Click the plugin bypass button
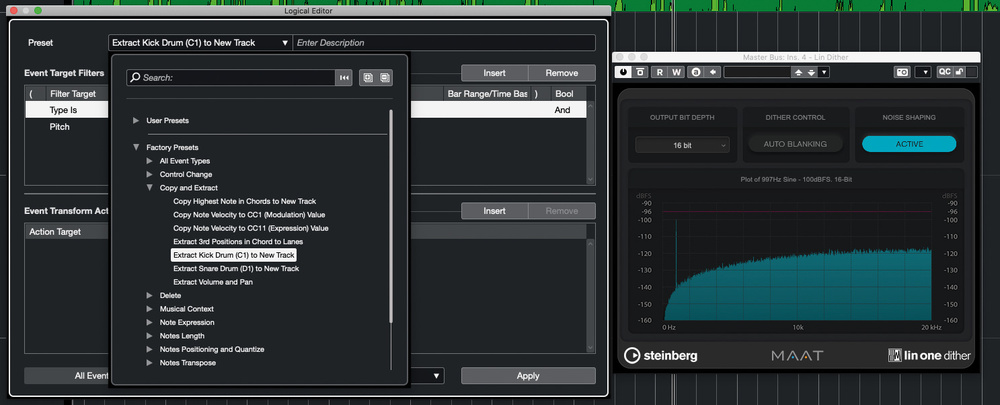 pos(640,72)
